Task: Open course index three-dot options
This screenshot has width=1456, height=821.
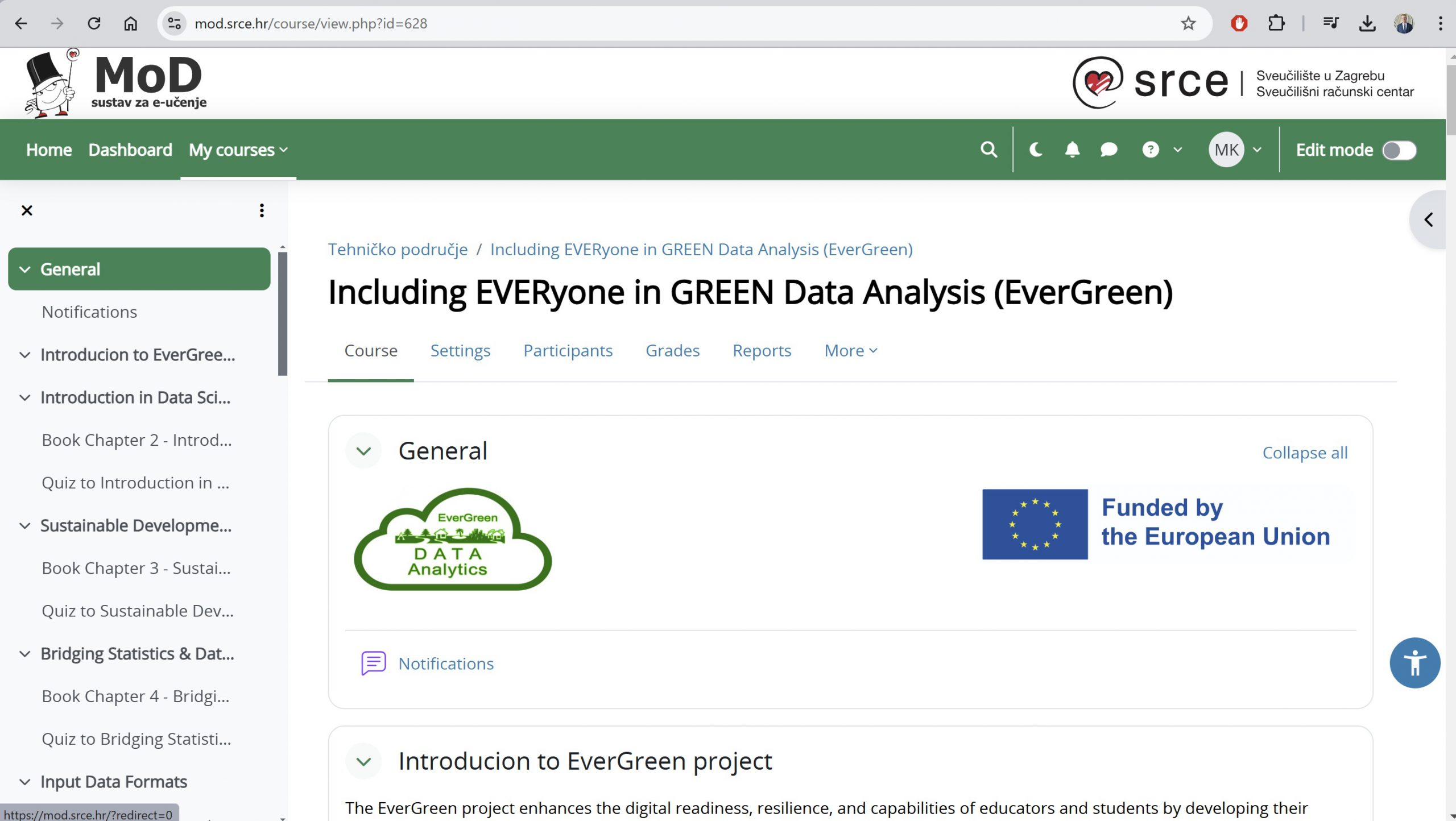Action: [262, 210]
